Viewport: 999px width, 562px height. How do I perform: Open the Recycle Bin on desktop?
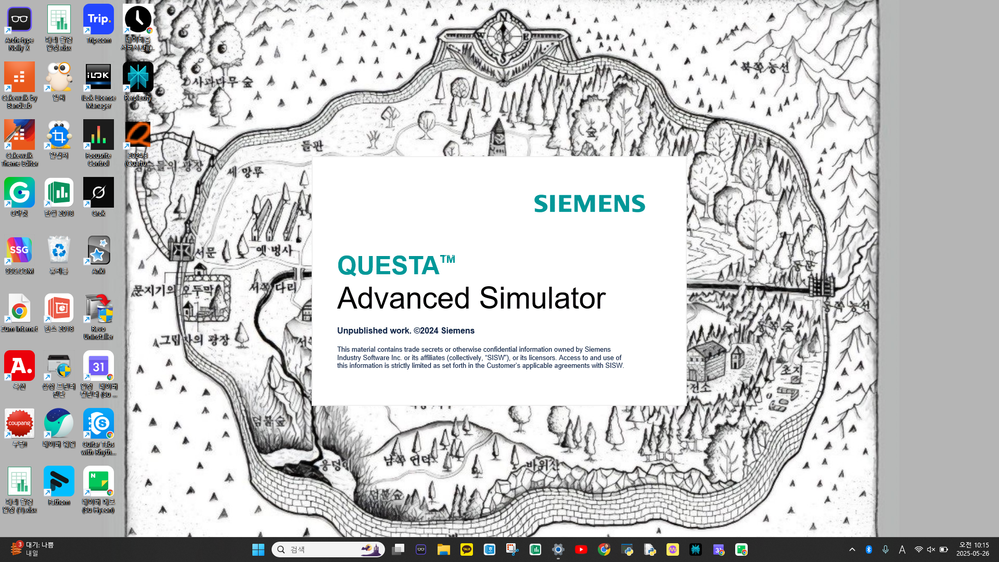(x=59, y=255)
